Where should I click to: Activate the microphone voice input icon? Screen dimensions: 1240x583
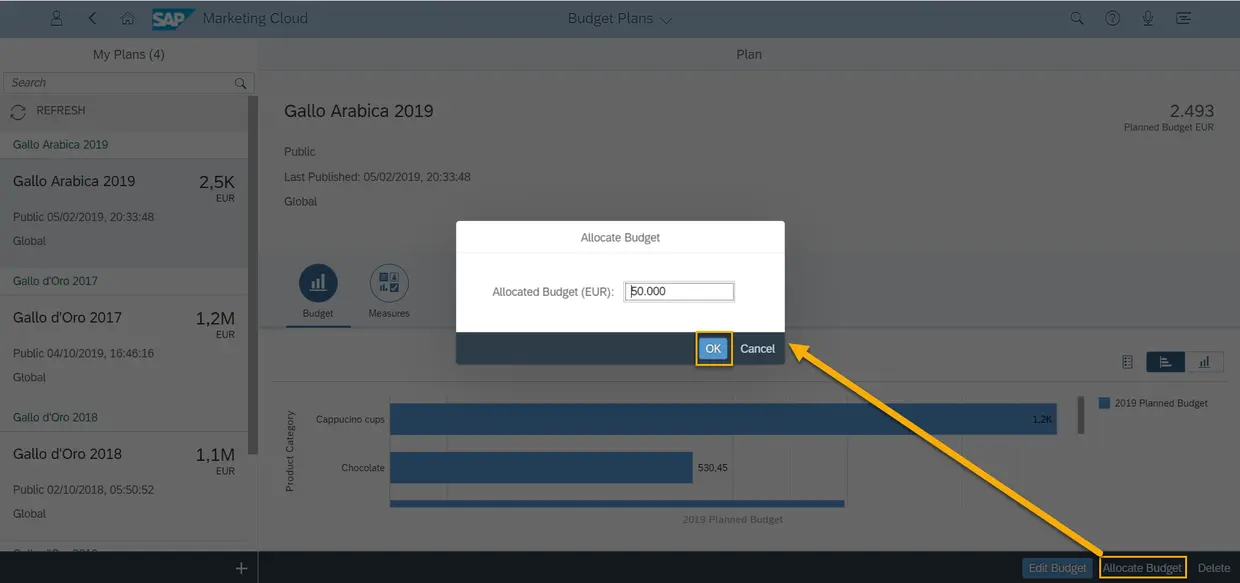pos(1148,18)
